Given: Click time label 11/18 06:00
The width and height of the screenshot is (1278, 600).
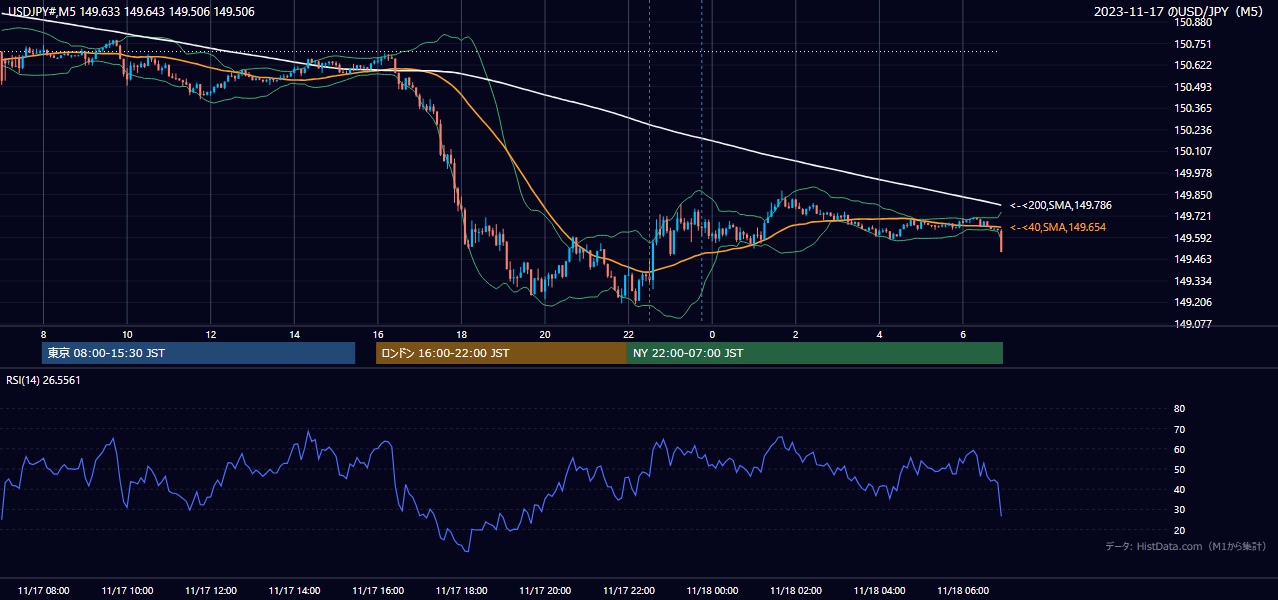Looking at the screenshot, I should (963, 591).
